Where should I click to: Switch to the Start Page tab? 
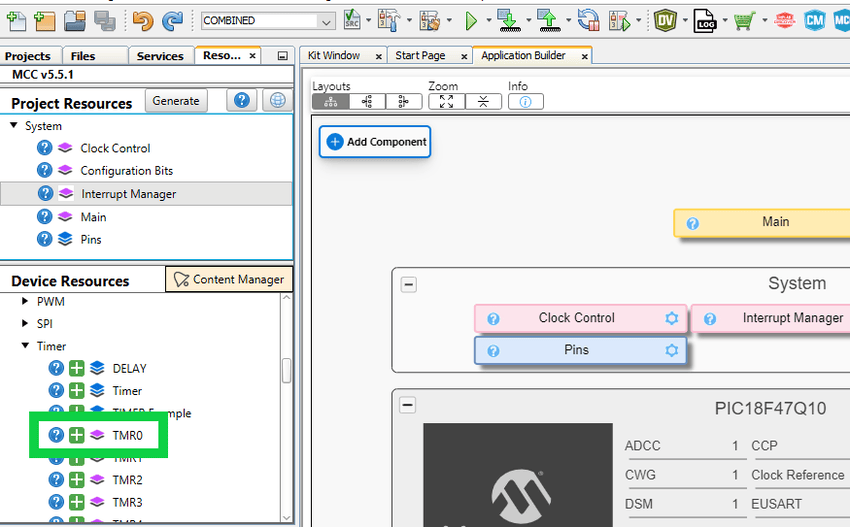420,55
